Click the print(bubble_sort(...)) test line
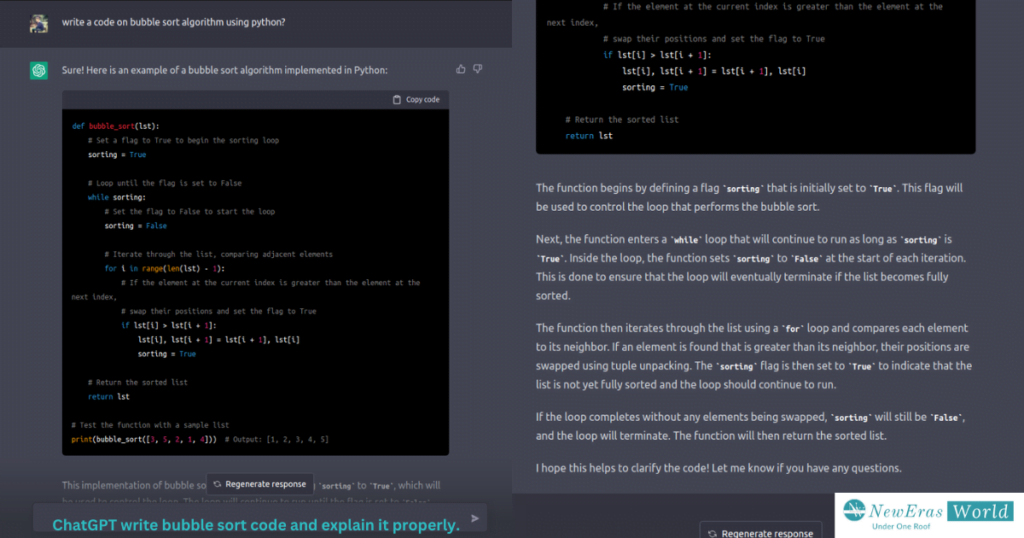This screenshot has width=1024, height=538. pyautogui.click(x=200, y=439)
